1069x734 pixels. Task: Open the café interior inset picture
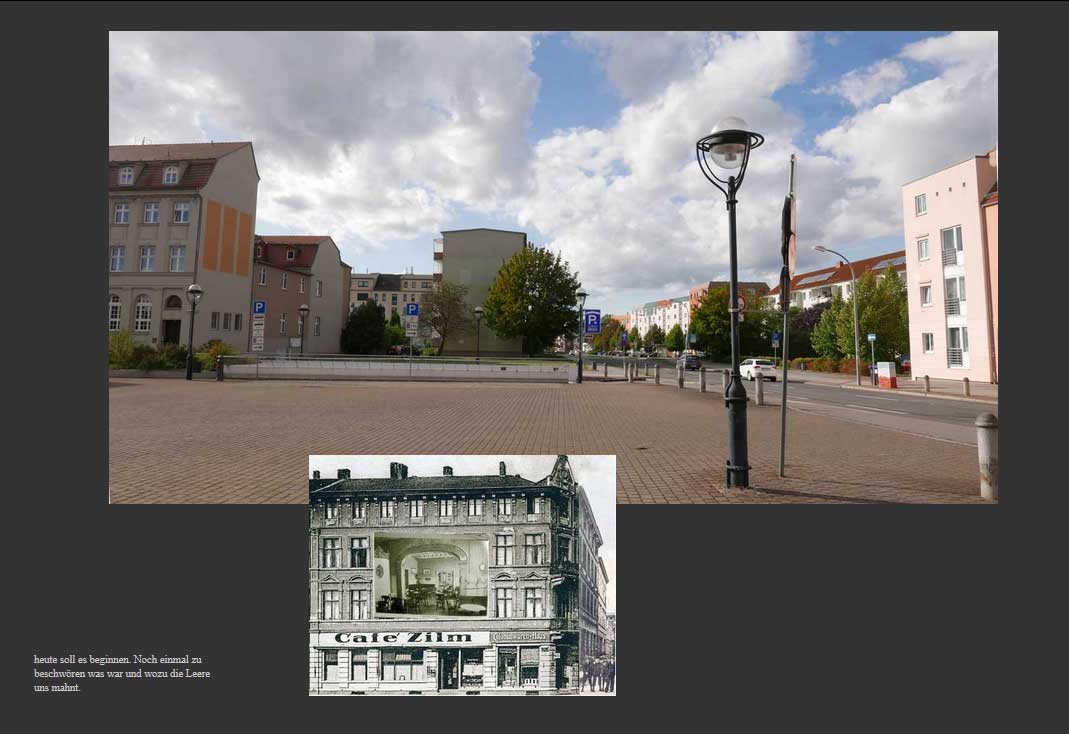431,575
